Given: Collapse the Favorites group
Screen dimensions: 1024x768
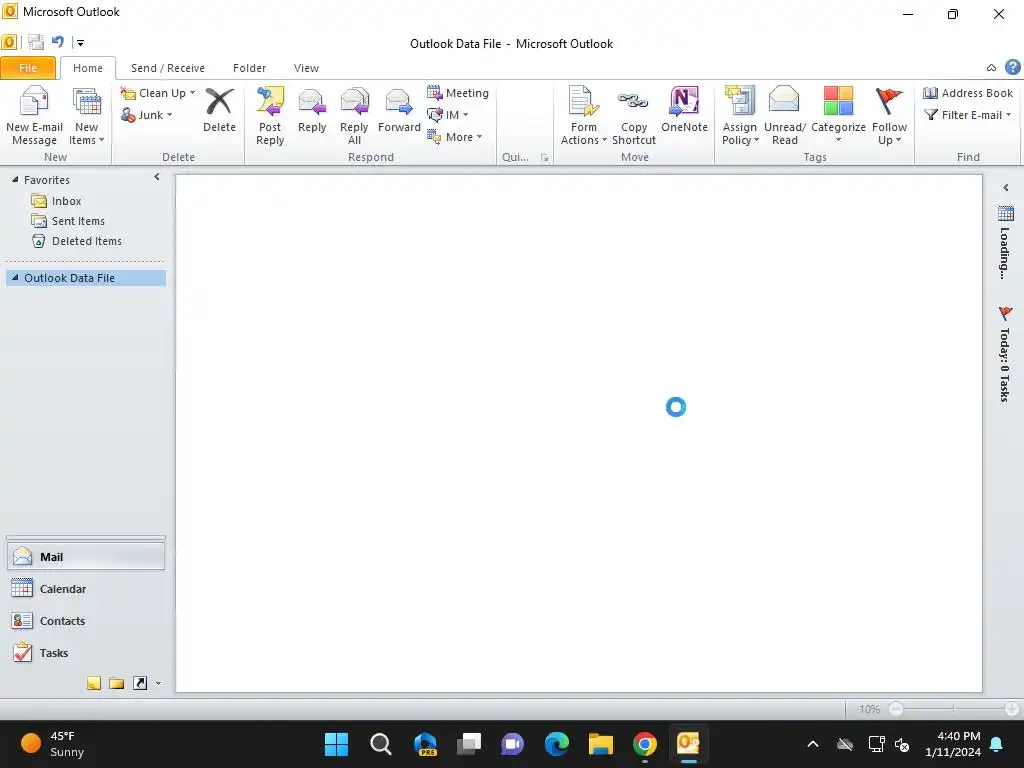Looking at the screenshot, I should (15, 180).
